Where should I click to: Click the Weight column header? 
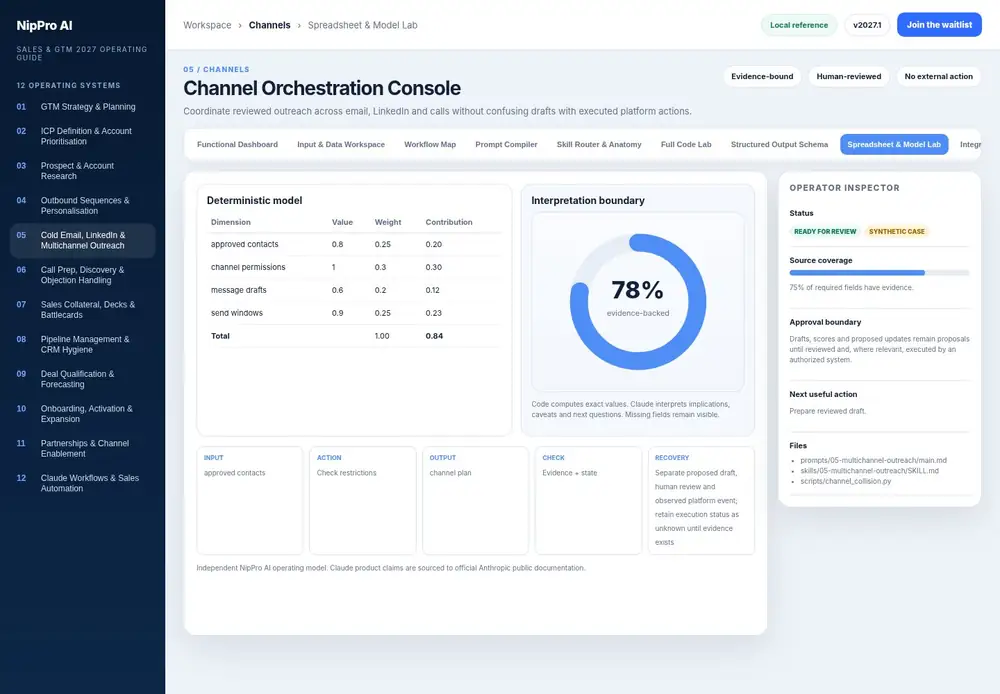tap(388, 222)
